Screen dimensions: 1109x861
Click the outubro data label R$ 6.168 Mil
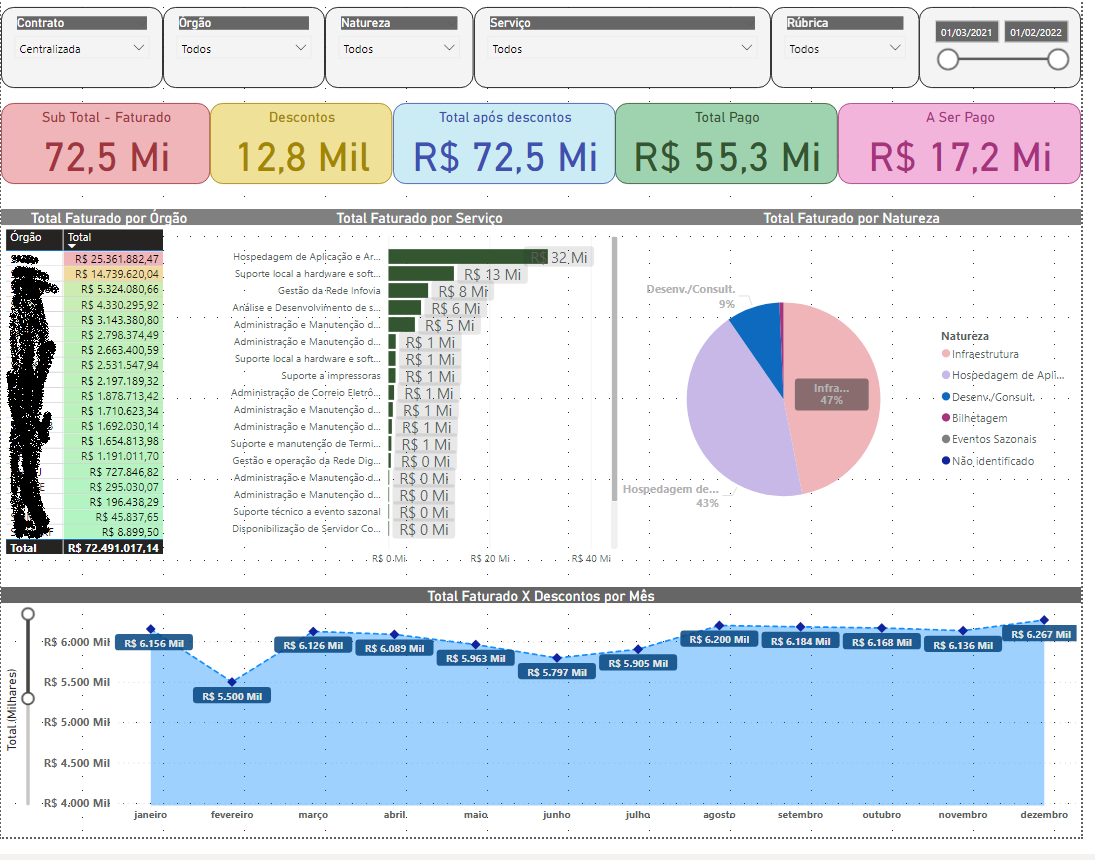[x=882, y=642]
